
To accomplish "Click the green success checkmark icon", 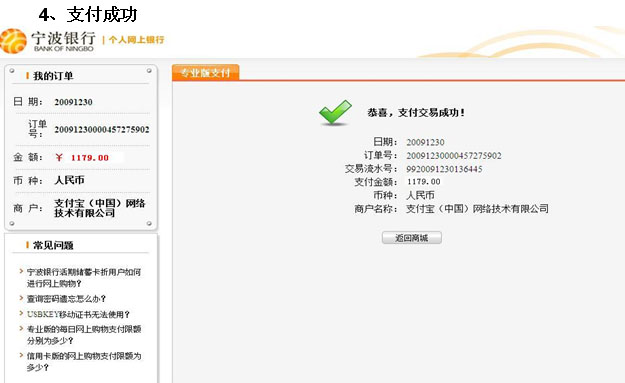I will point(335,112).
